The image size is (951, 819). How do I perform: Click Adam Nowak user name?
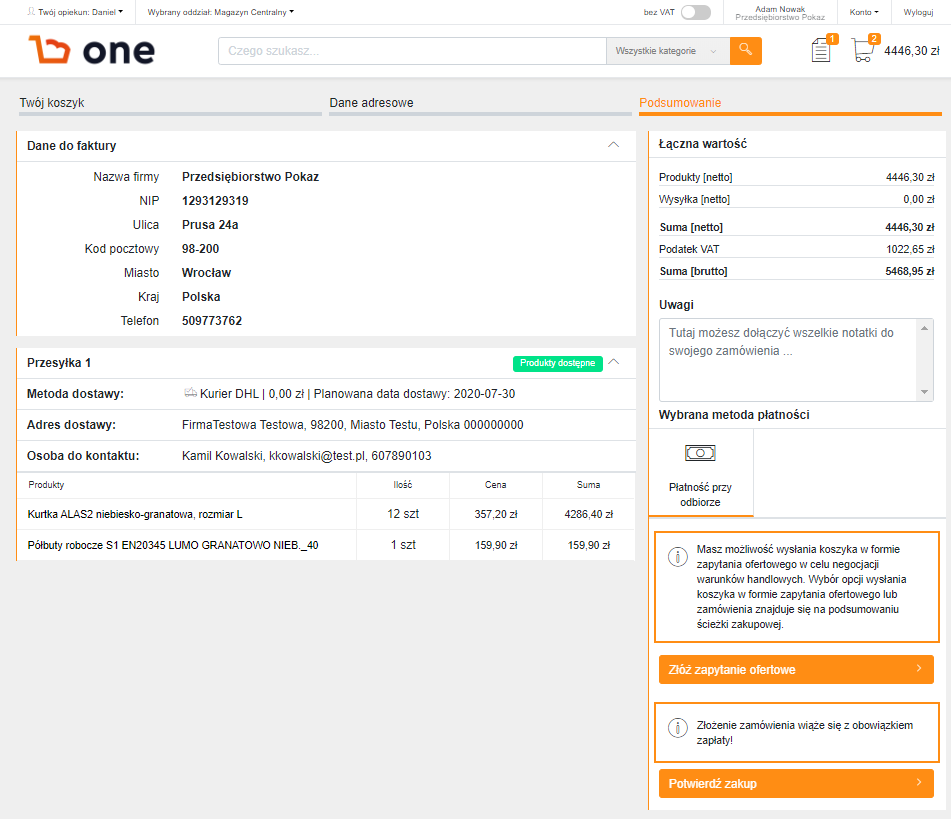click(780, 8)
